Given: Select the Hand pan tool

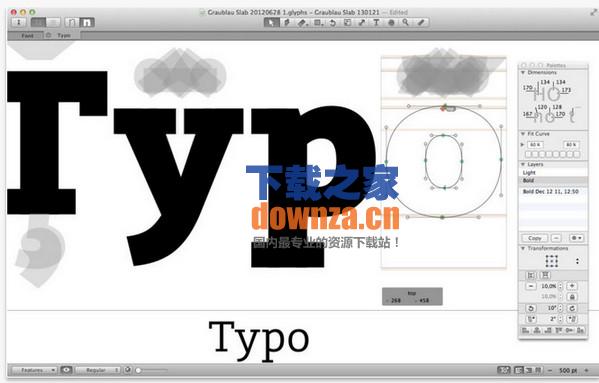Looking at the screenshot, I should pos(391,23).
